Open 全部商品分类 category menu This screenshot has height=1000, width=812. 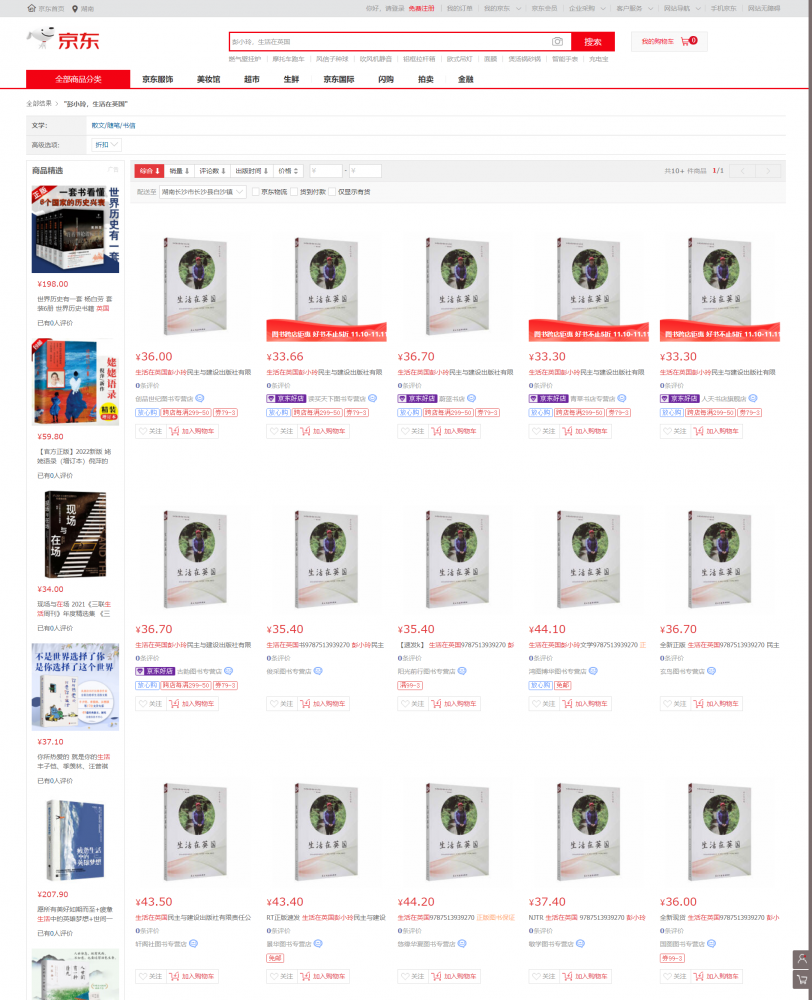pyautogui.click(x=78, y=79)
